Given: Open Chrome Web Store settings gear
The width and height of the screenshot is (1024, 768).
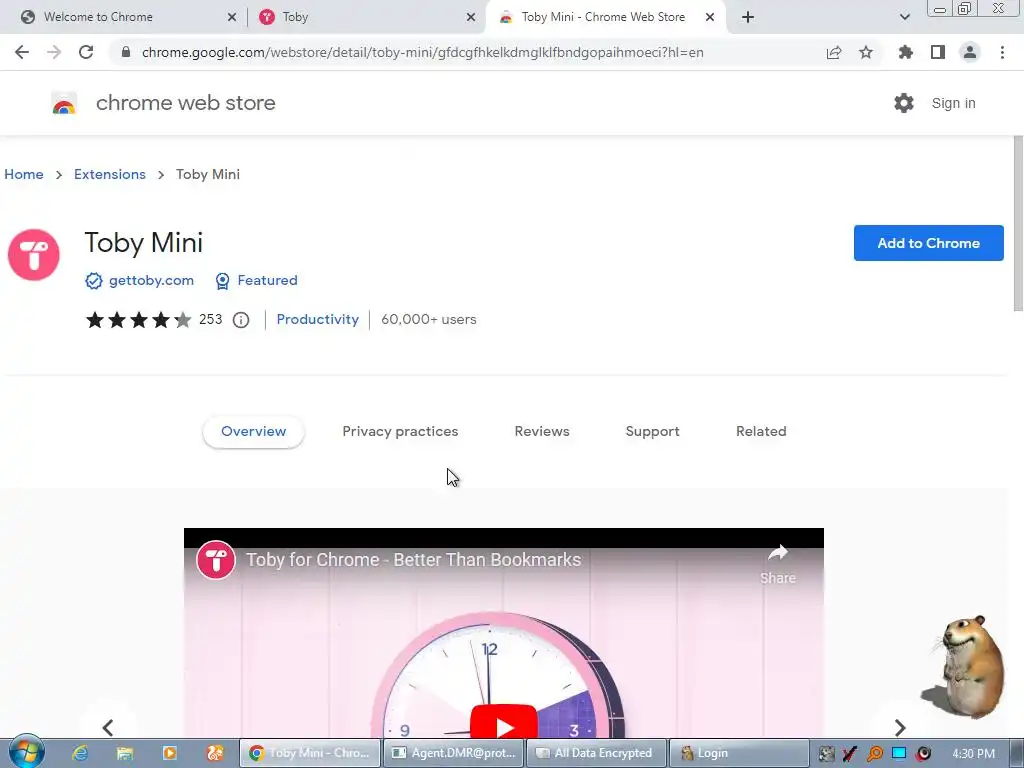Looking at the screenshot, I should [903, 103].
